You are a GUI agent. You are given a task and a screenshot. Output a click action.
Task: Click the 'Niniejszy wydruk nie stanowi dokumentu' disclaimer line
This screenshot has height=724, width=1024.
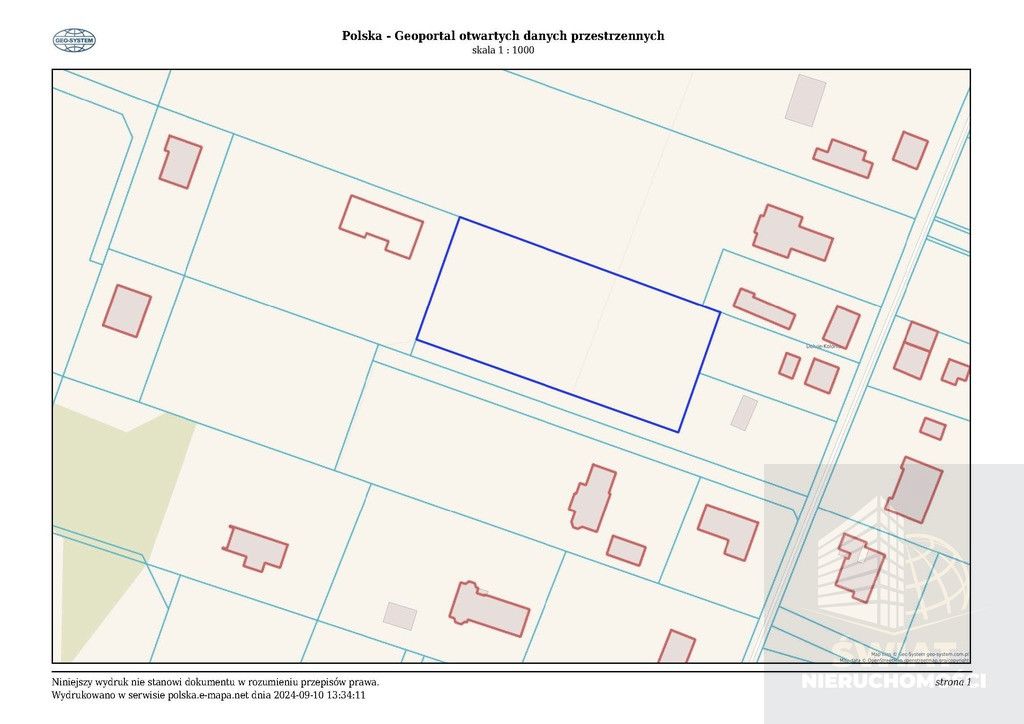pos(216,682)
